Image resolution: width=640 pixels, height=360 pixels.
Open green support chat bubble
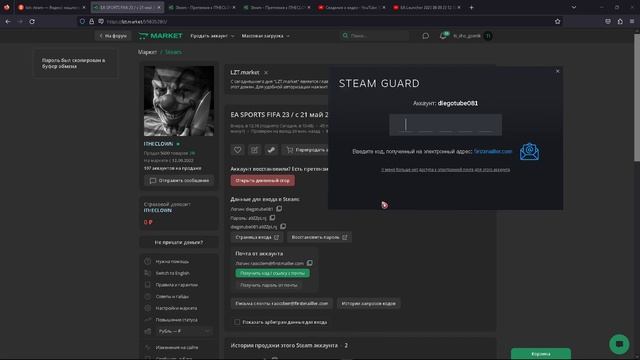(x=619, y=344)
